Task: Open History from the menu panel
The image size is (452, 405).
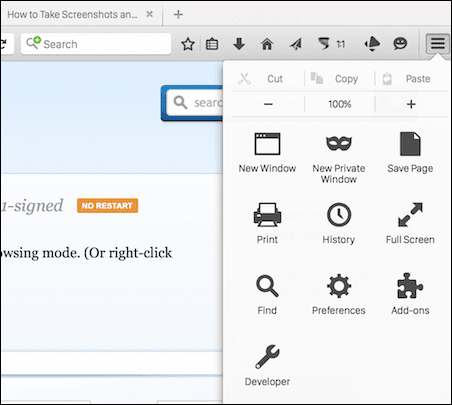Action: point(339,224)
